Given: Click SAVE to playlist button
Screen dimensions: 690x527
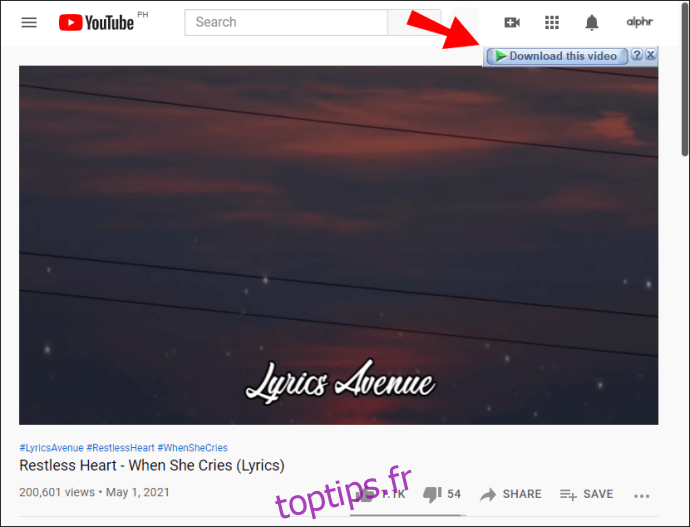Looking at the screenshot, I should (586, 494).
